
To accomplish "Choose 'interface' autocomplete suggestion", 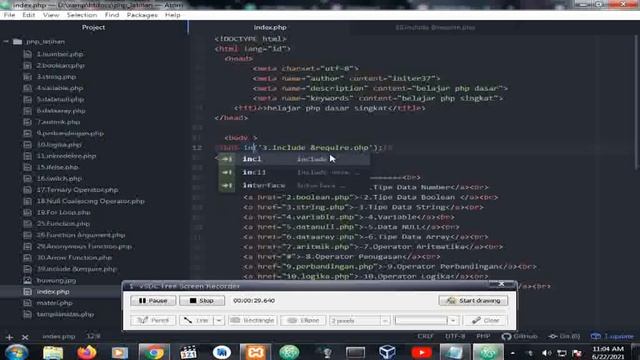I will coord(294,185).
